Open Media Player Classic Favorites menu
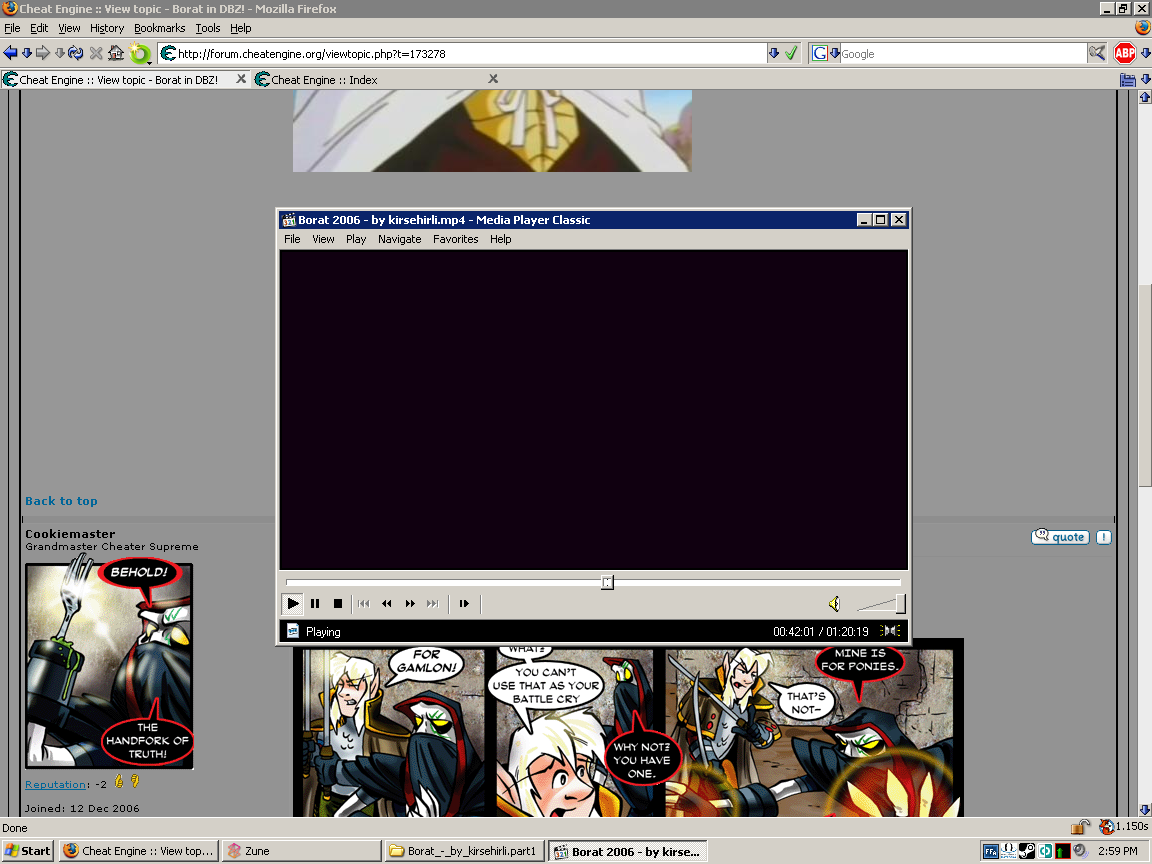Viewport: 1152px width, 864px height. [456, 239]
